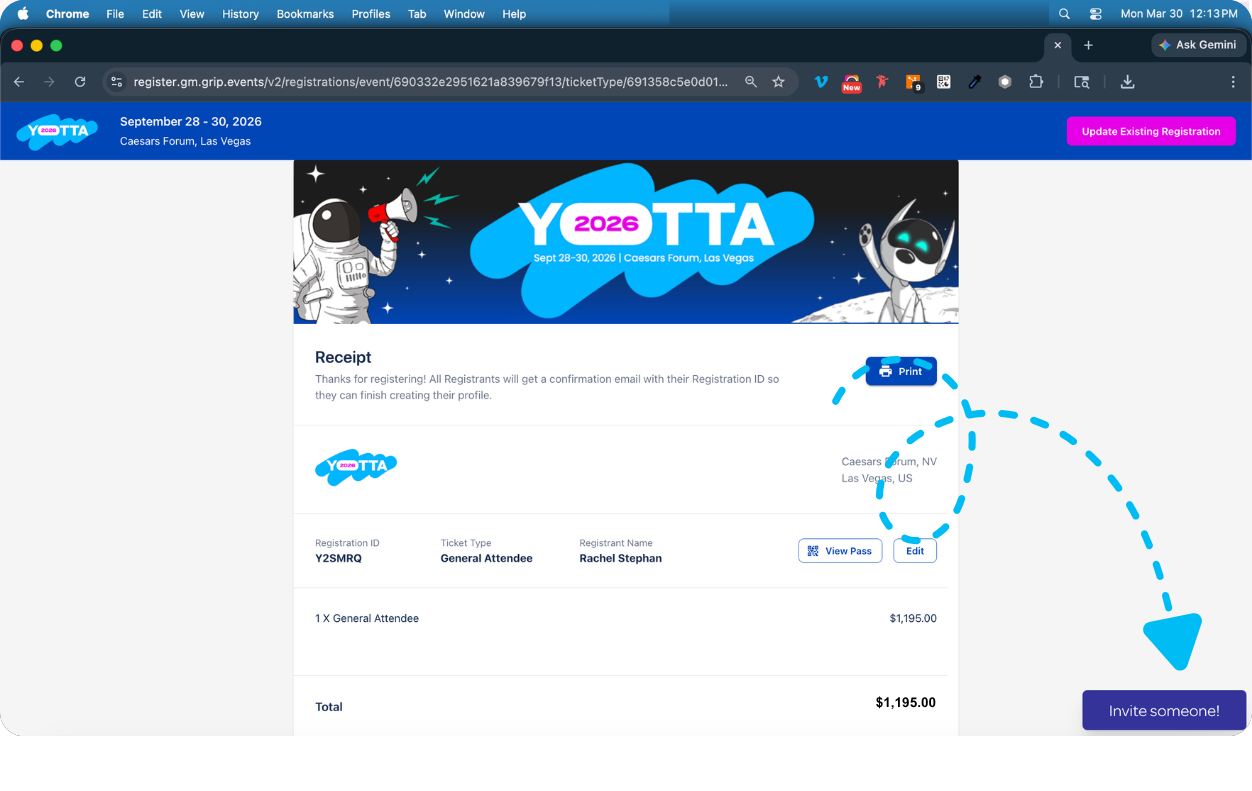
Task: Open the tab search icon in toolbar
Action: [x=1082, y=82]
